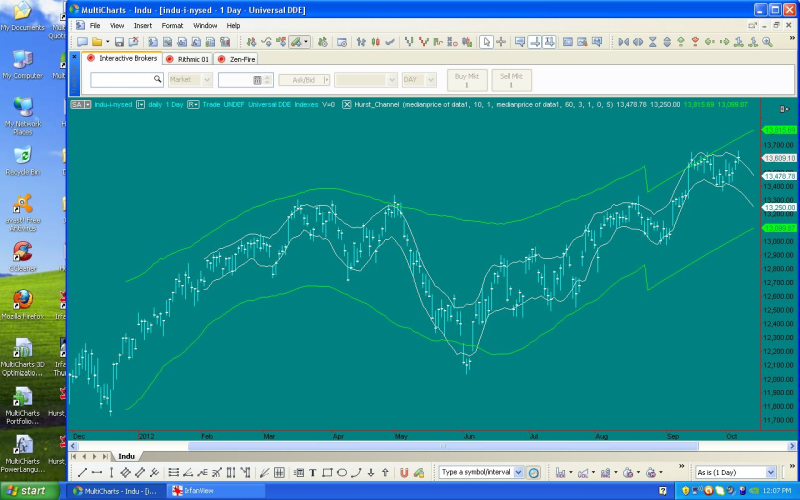Open the SA button dropdown arrow
Image resolution: width=800 pixels, height=500 pixels.
88,105
